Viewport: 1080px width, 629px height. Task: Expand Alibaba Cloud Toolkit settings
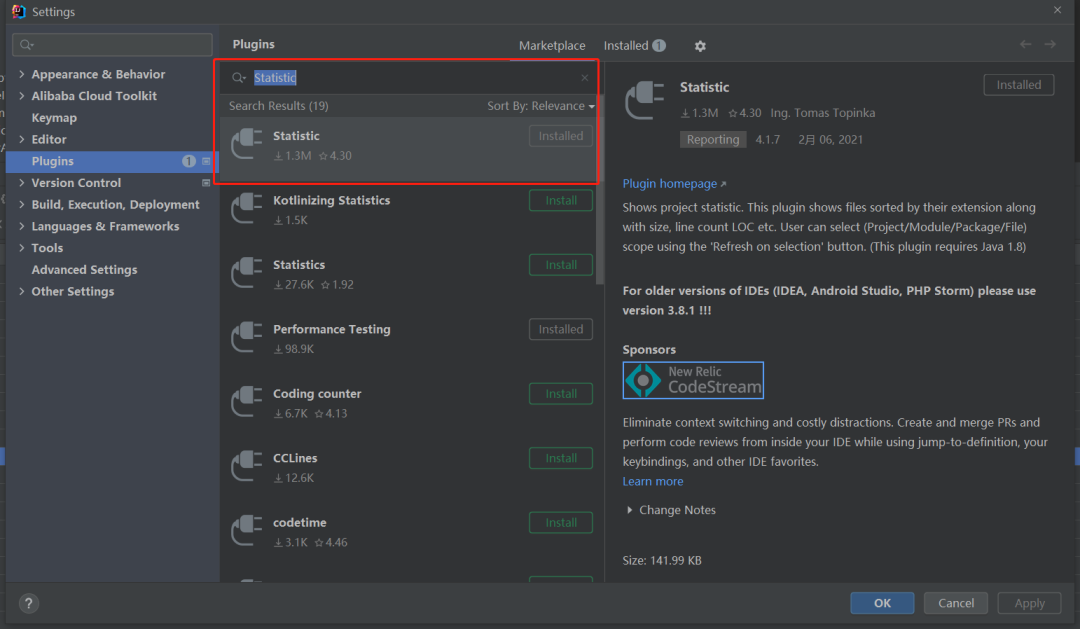click(21, 96)
